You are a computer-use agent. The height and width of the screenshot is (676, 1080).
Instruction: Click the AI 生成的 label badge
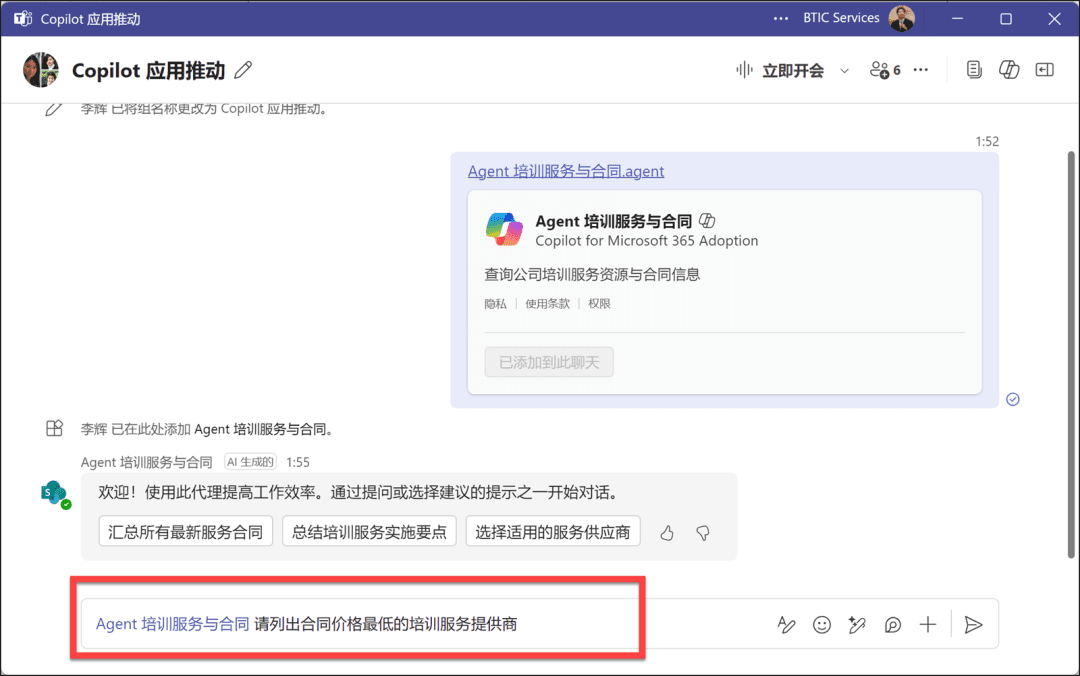tap(251, 462)
